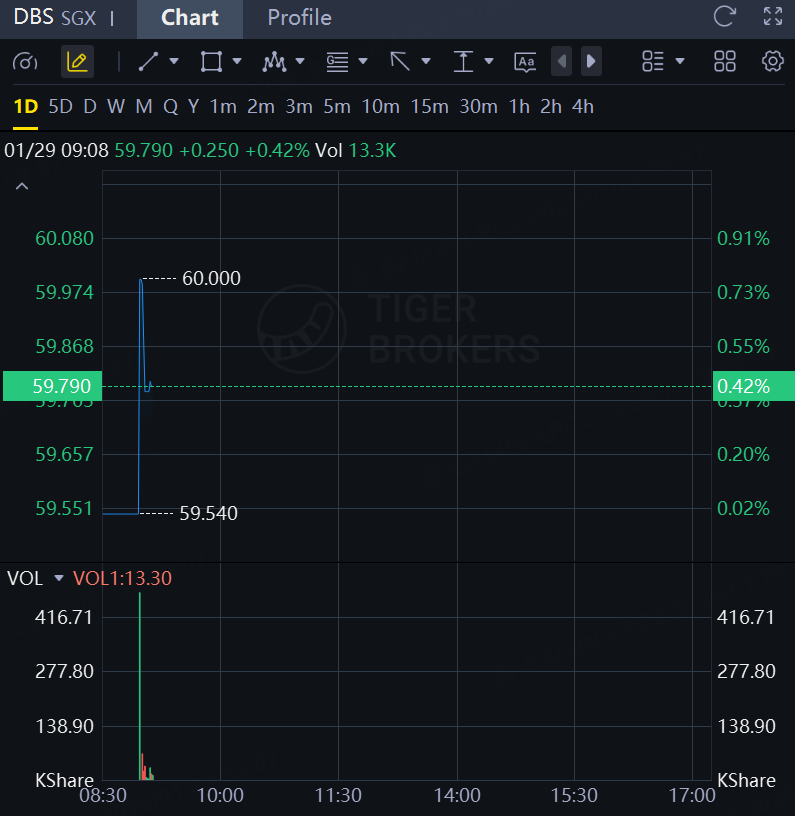
Task: Click the 10:00 time axis label
Action: (x=220, y=795)
